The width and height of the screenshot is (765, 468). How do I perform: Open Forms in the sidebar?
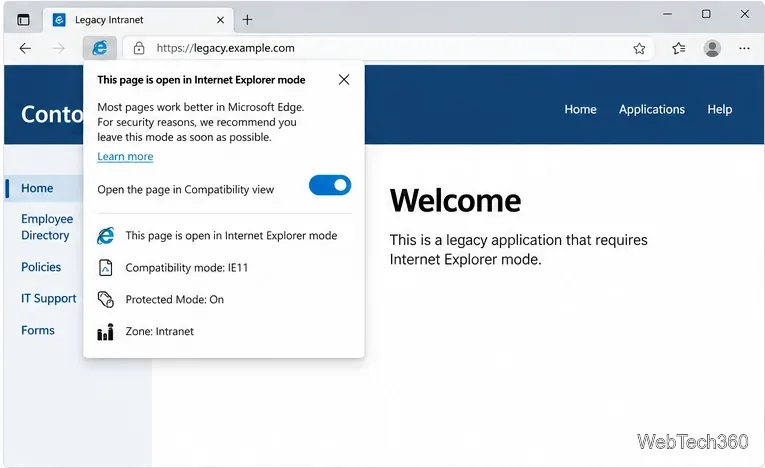[x=38, y=330]
